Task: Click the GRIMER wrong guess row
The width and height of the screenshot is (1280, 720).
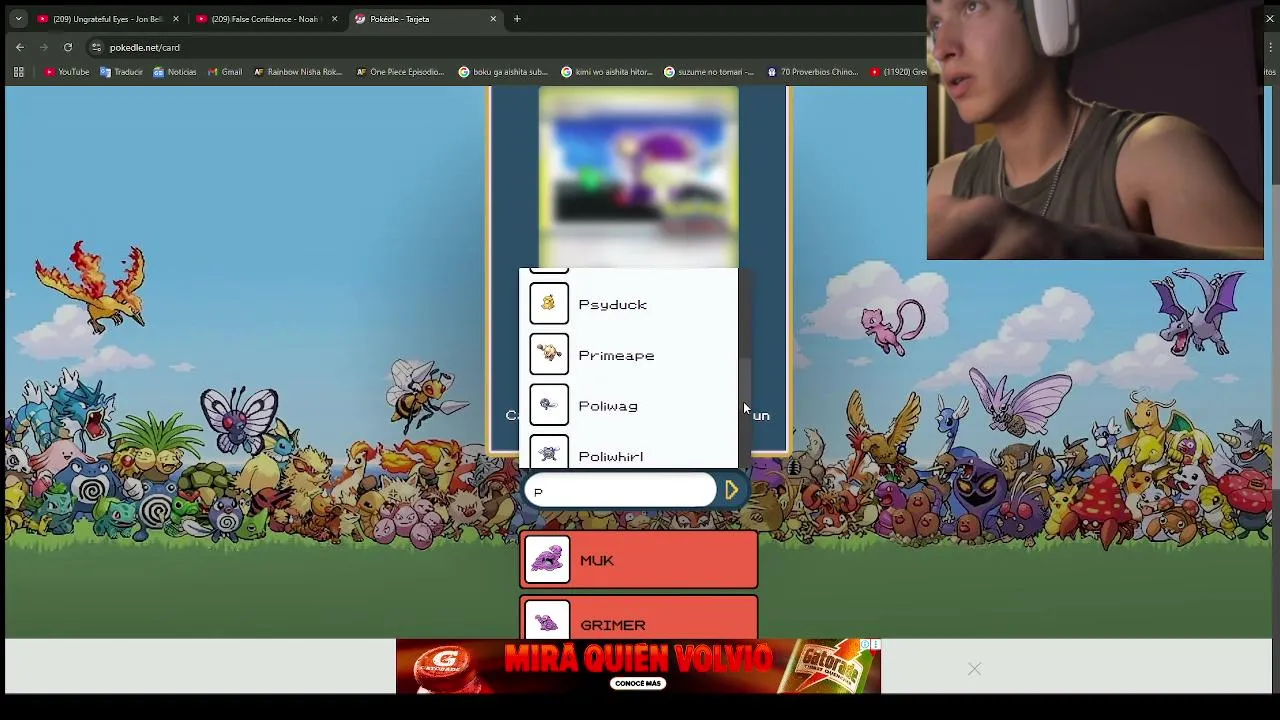Action: click(638, 618)
